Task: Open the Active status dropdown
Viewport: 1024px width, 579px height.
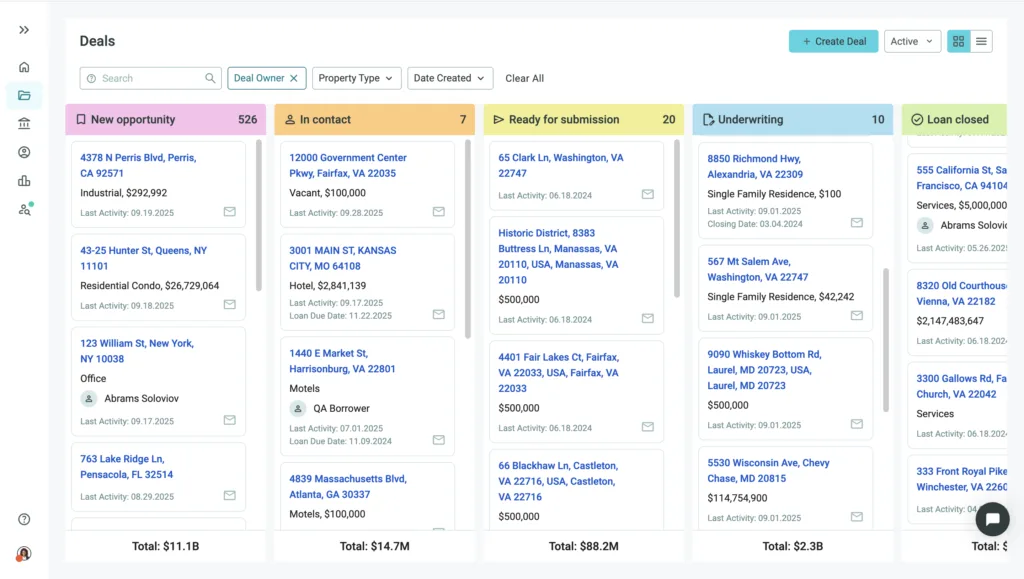Action: tap(913, 41)
